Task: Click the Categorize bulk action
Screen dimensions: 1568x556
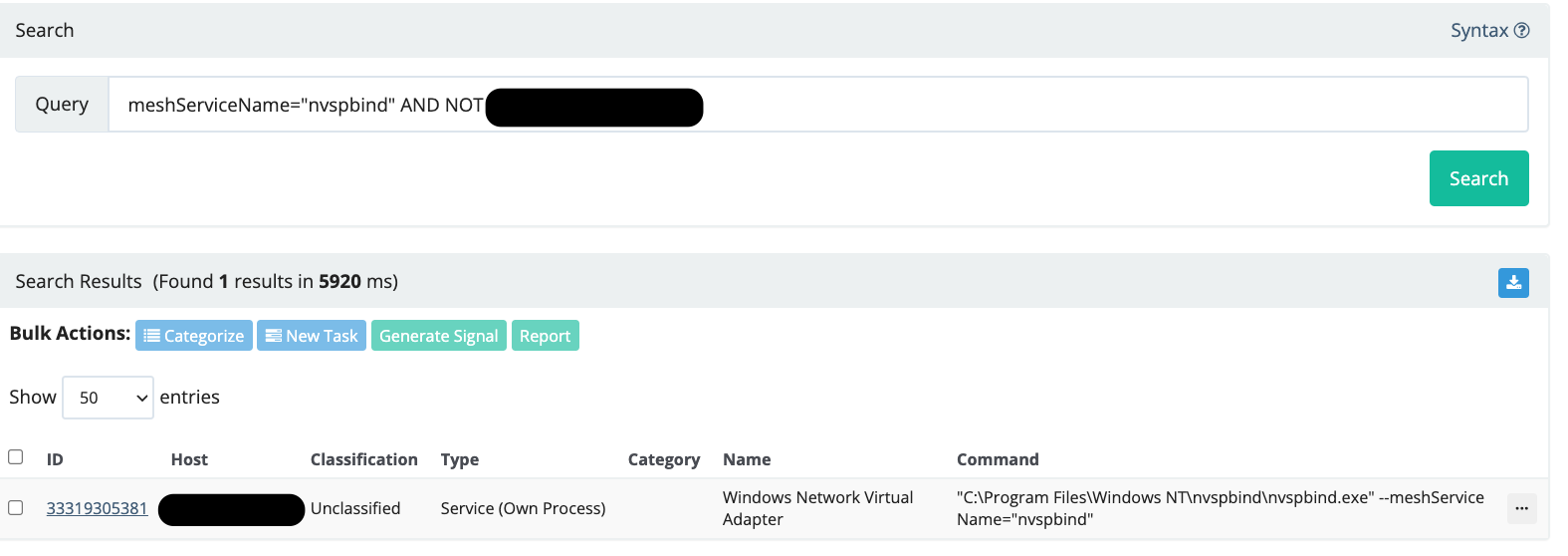Action: (194, 336)
